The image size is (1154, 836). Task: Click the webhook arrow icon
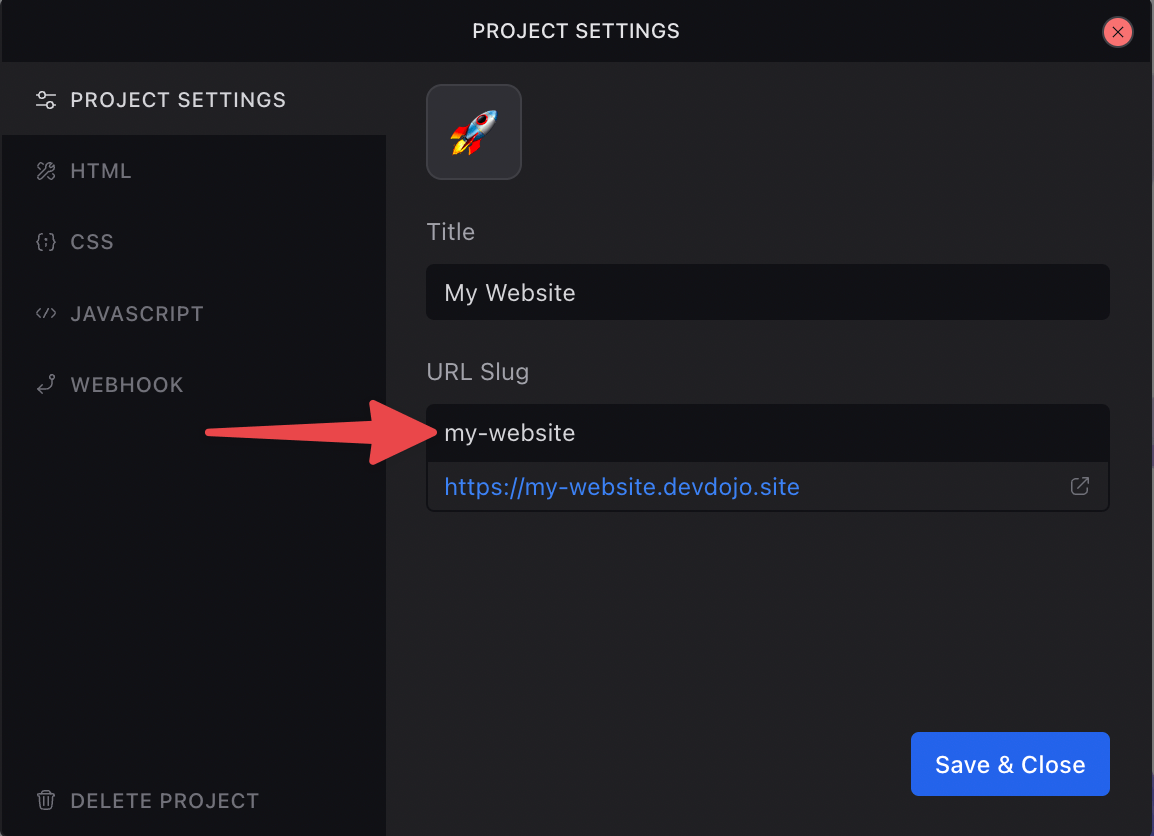tap(46, 385)
